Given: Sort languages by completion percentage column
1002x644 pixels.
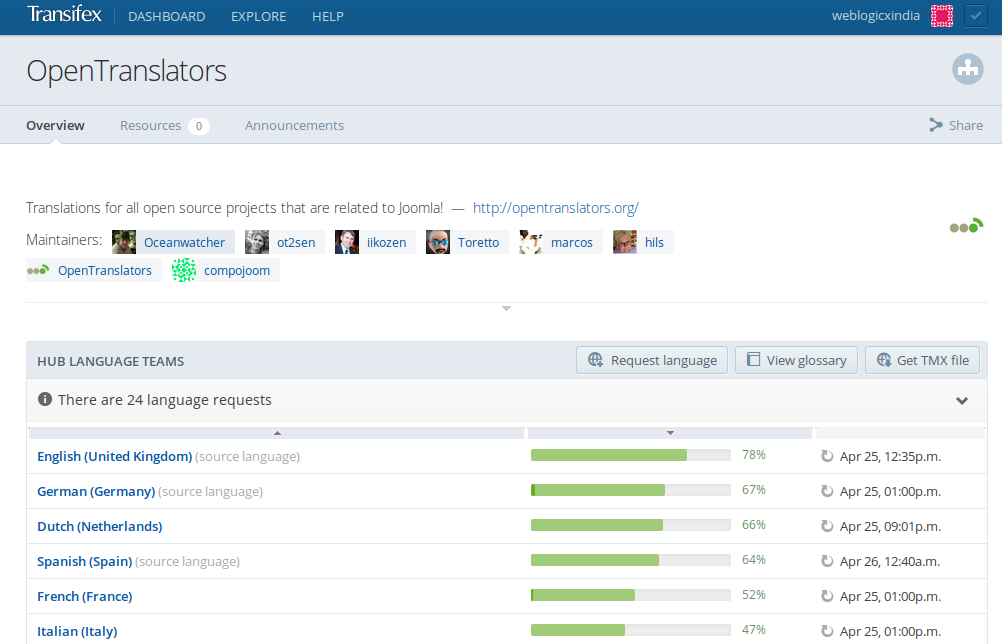Looking at the screenshot, I should (x=670, y=433).
